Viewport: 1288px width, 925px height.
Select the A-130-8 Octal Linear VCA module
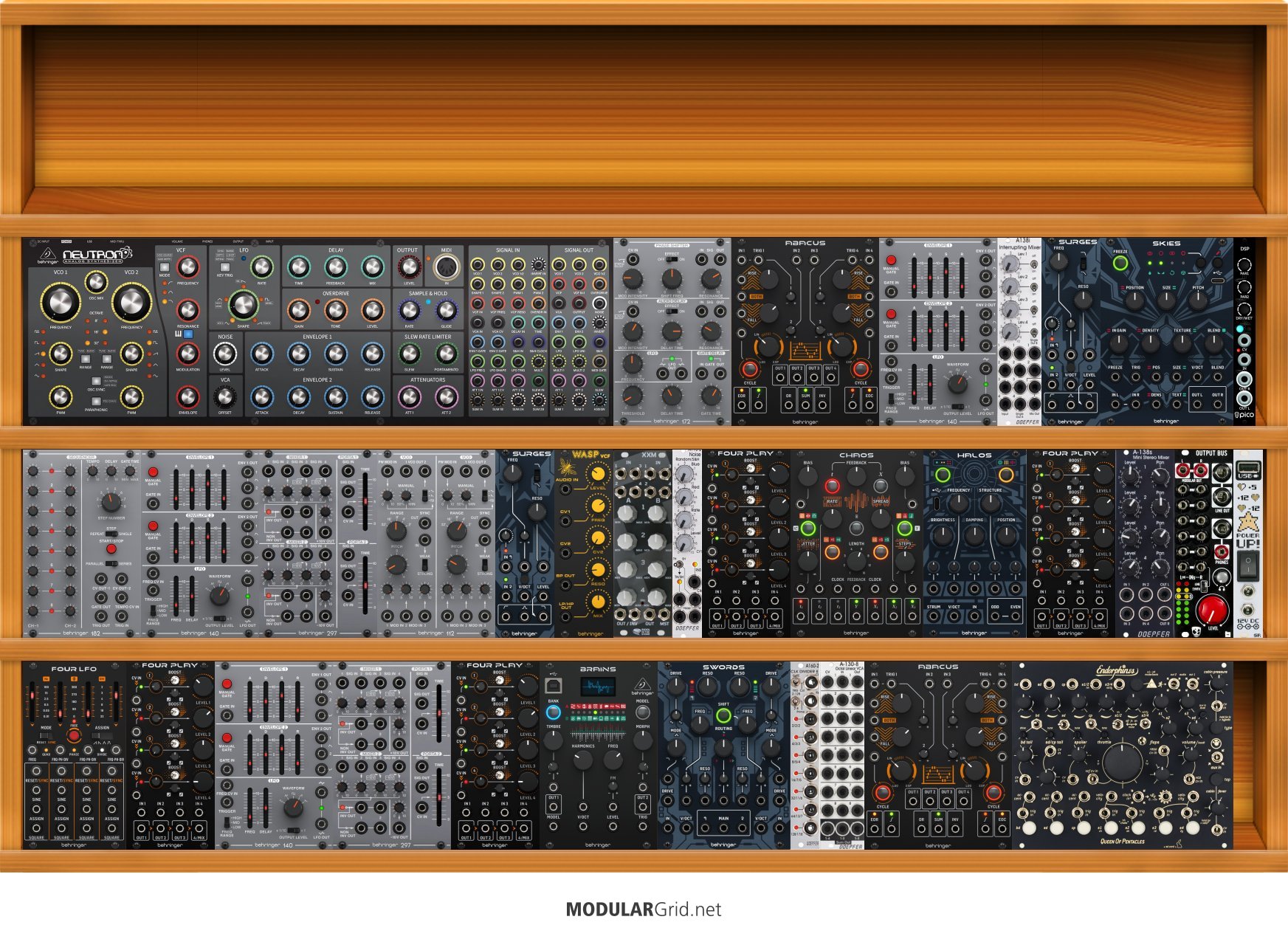click(842, 755)
